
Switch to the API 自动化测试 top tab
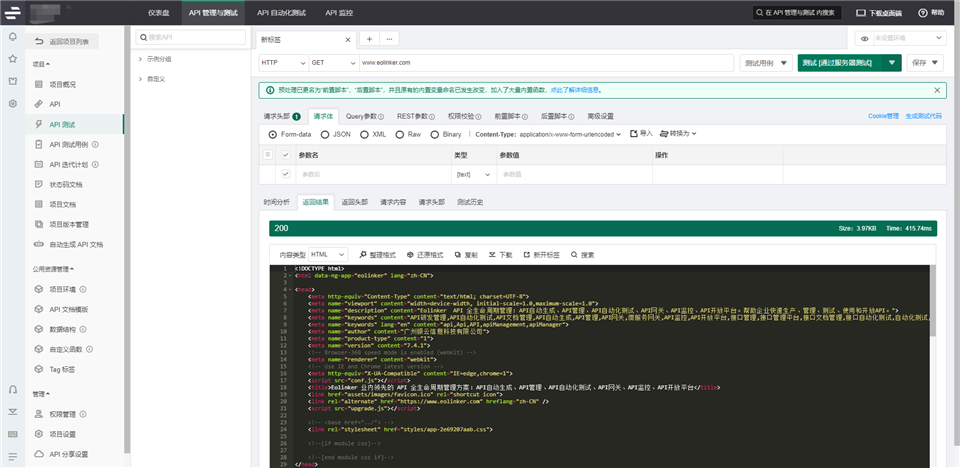point(282,12)
